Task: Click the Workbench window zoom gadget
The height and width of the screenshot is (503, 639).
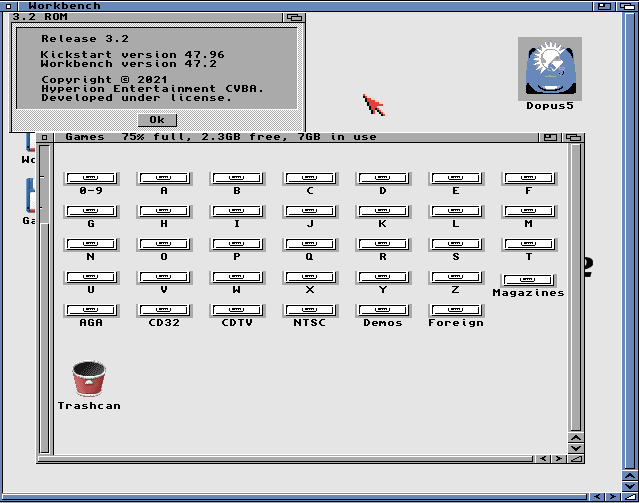Action: [604, 6]
